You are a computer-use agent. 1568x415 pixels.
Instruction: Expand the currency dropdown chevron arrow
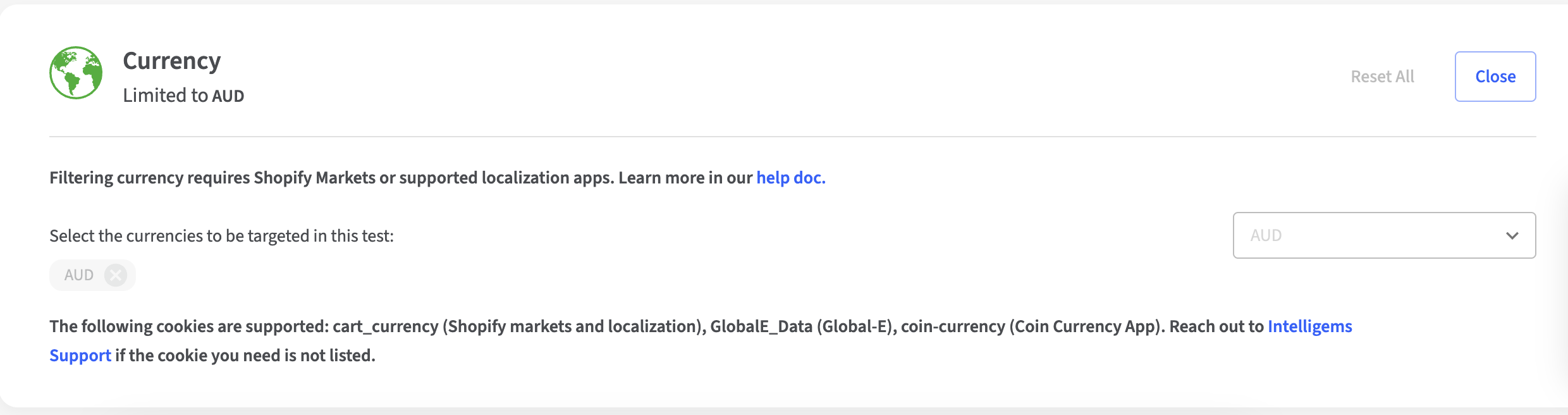point(1512,235)
